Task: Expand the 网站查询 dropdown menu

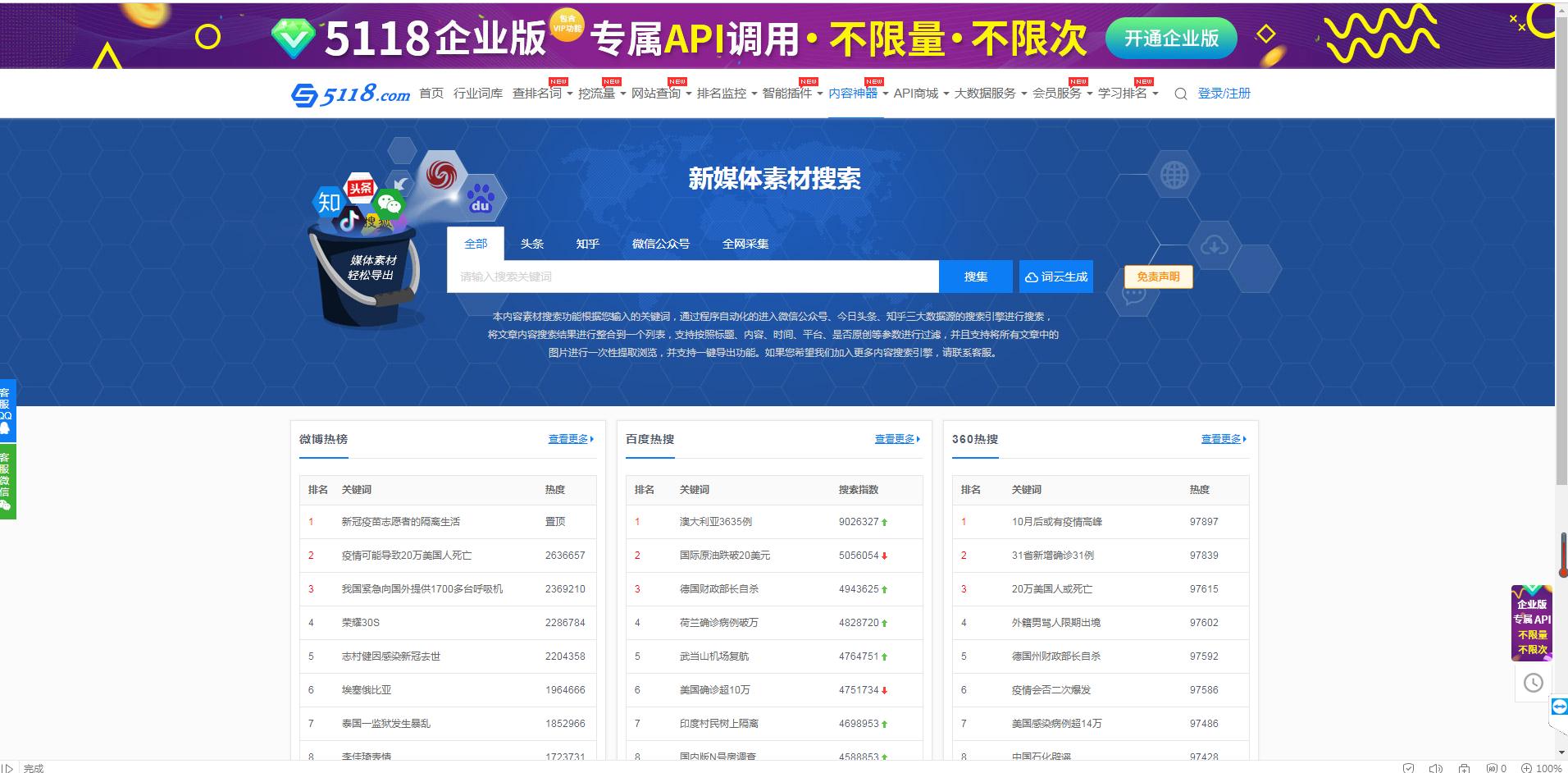Action: (661, 94)
